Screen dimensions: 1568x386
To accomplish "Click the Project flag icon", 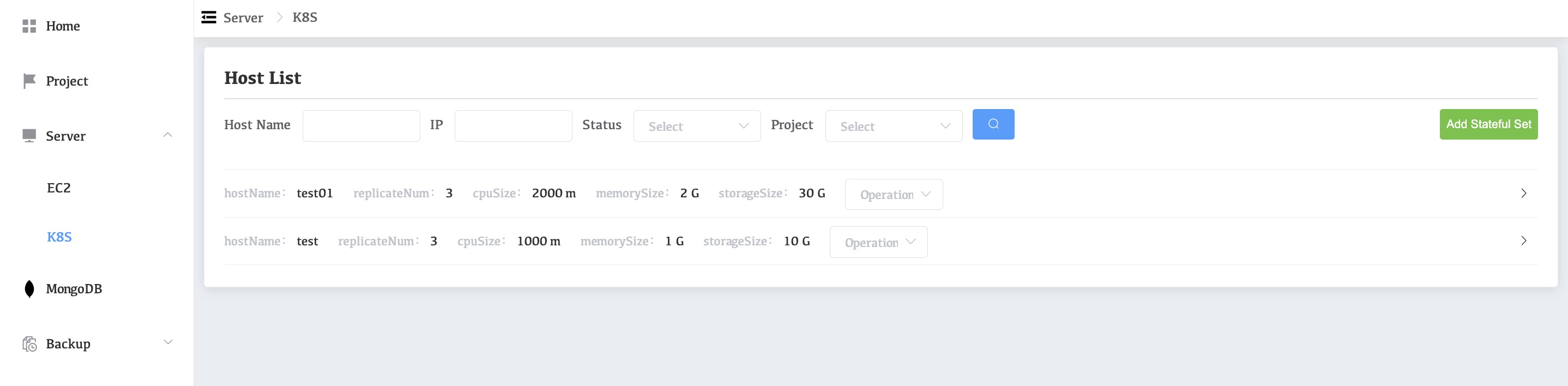I will (x=28, y=81).
